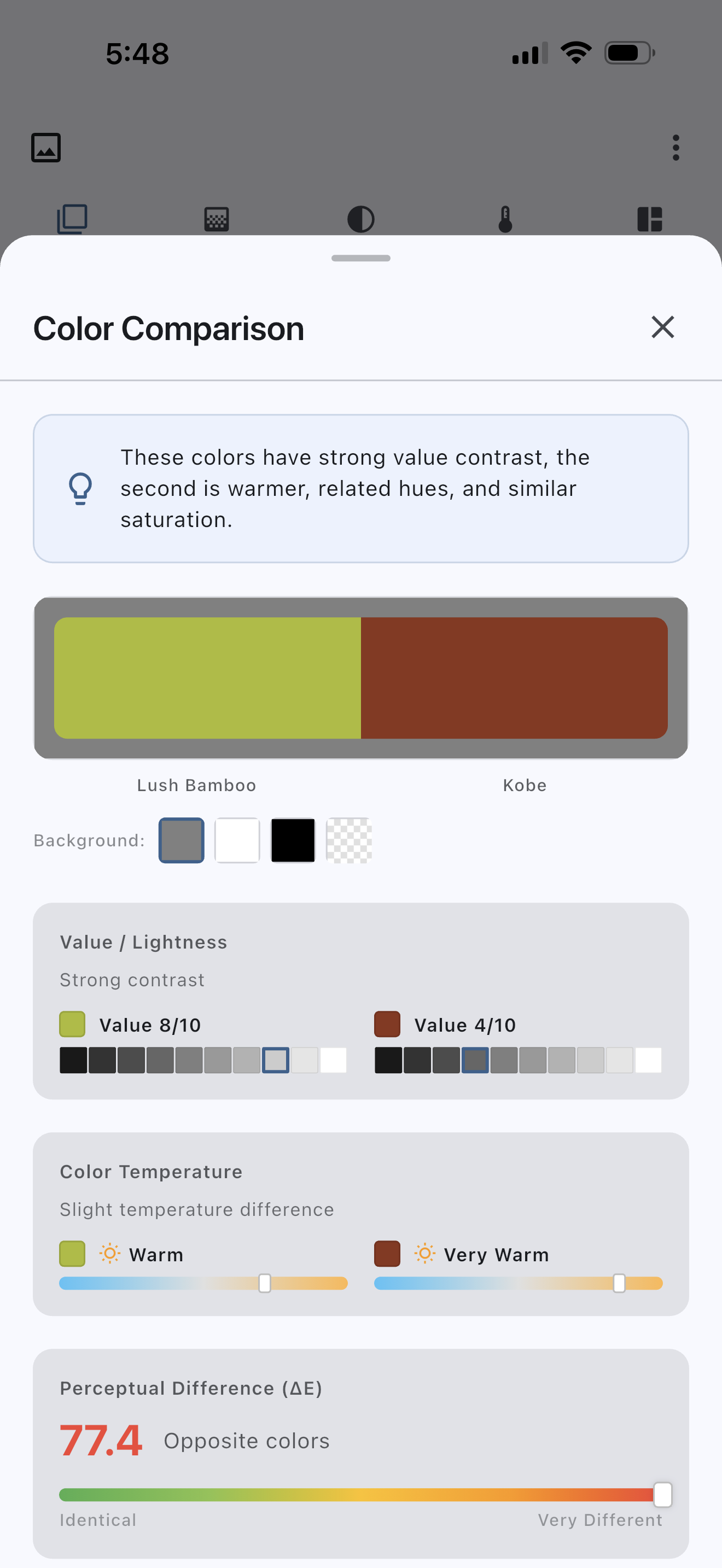
Task: Select the split layout tool
Action: coord(651,219)
